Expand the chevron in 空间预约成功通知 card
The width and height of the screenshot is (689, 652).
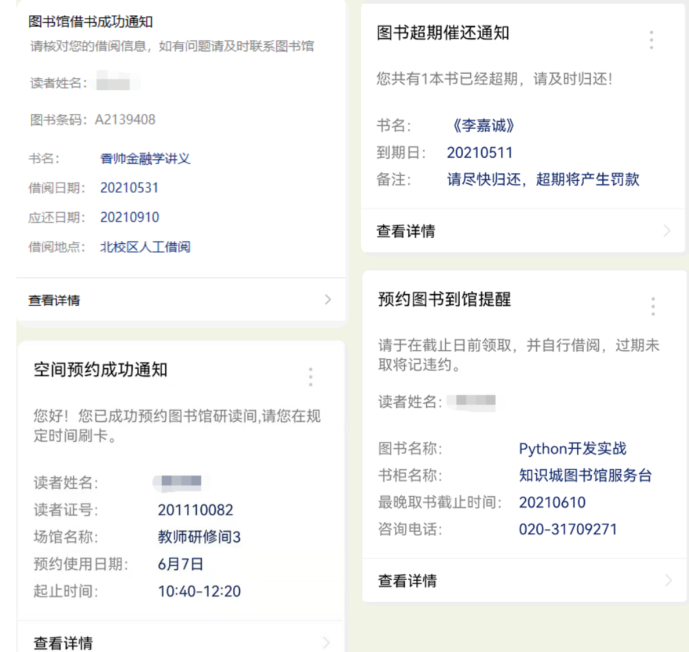point(326,642)
